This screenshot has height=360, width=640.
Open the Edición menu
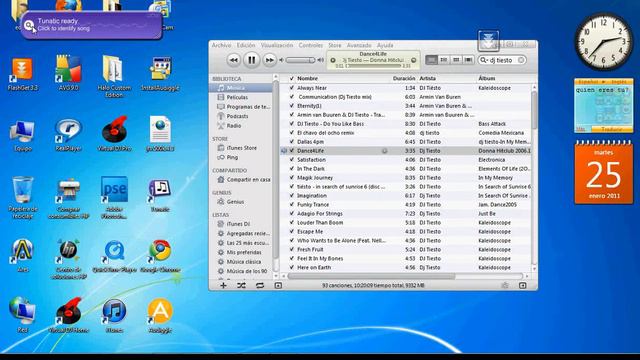click(246, 45)
